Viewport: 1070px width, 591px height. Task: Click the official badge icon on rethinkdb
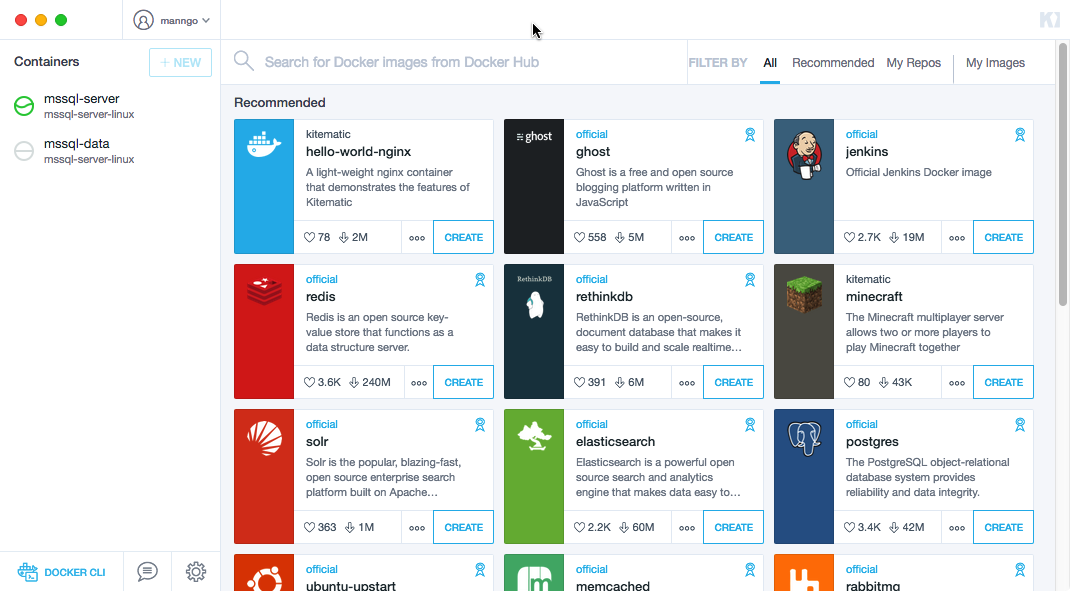(x=750, y=280)
